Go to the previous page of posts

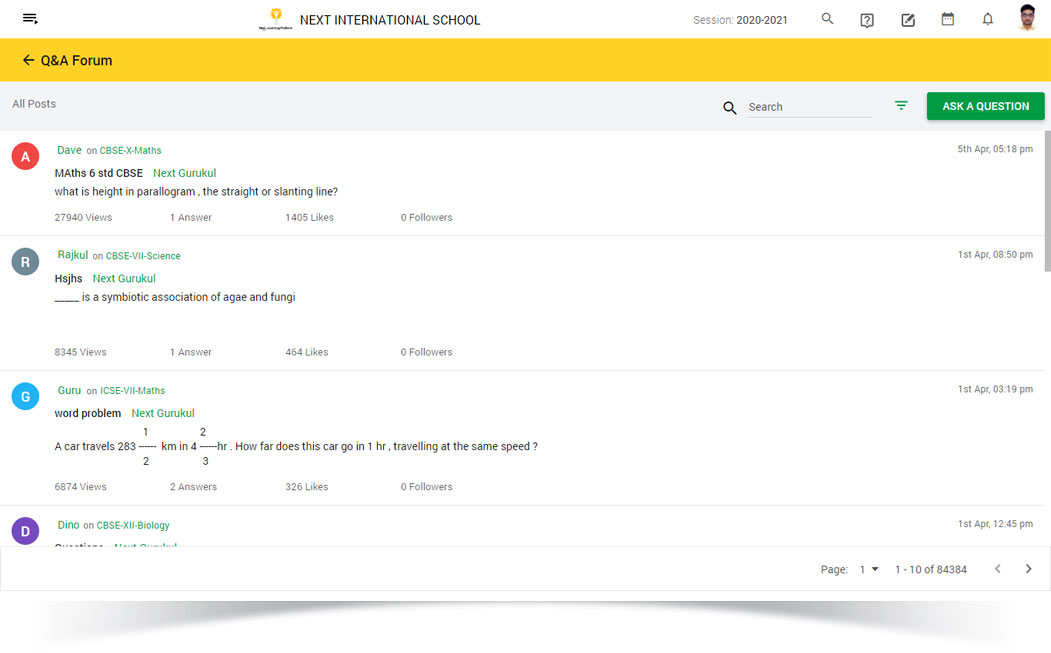(997, 569)
